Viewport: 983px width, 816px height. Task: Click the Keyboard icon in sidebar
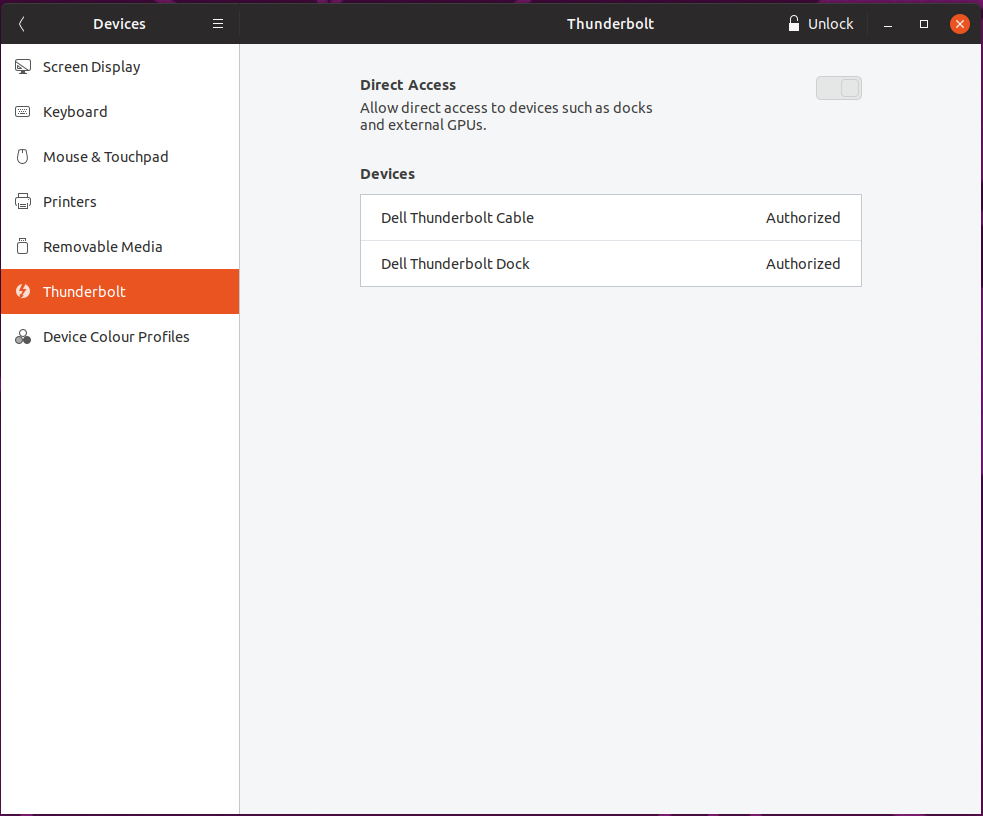(x=23, y=112)
